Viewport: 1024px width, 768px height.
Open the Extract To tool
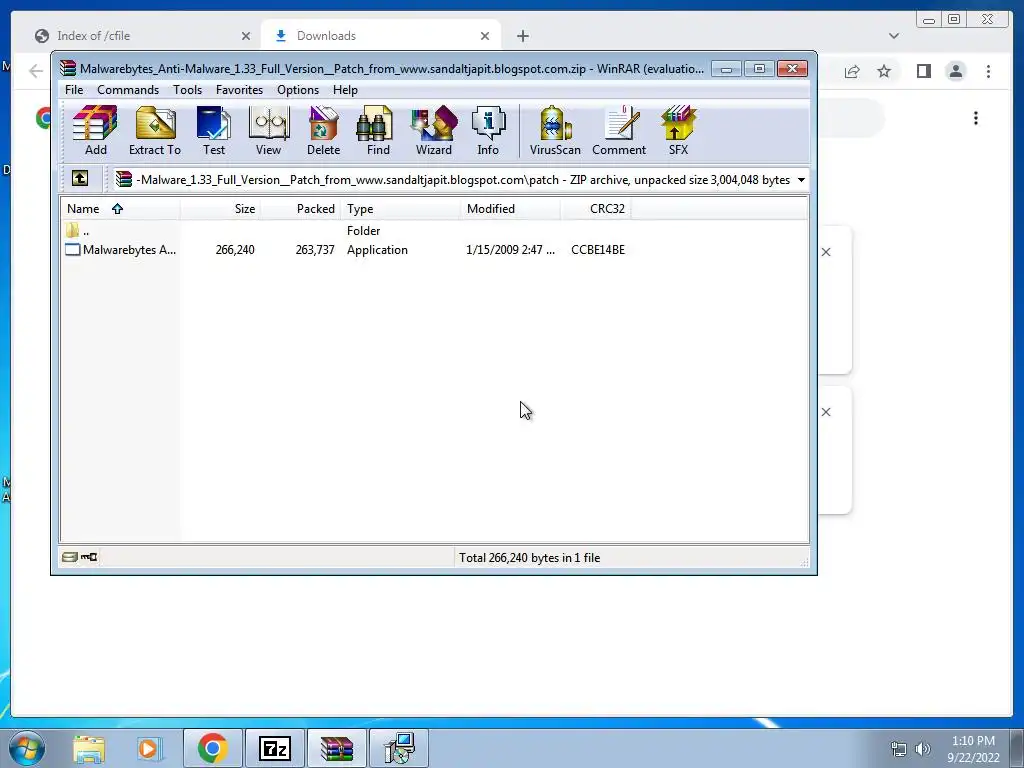[155, 131]
